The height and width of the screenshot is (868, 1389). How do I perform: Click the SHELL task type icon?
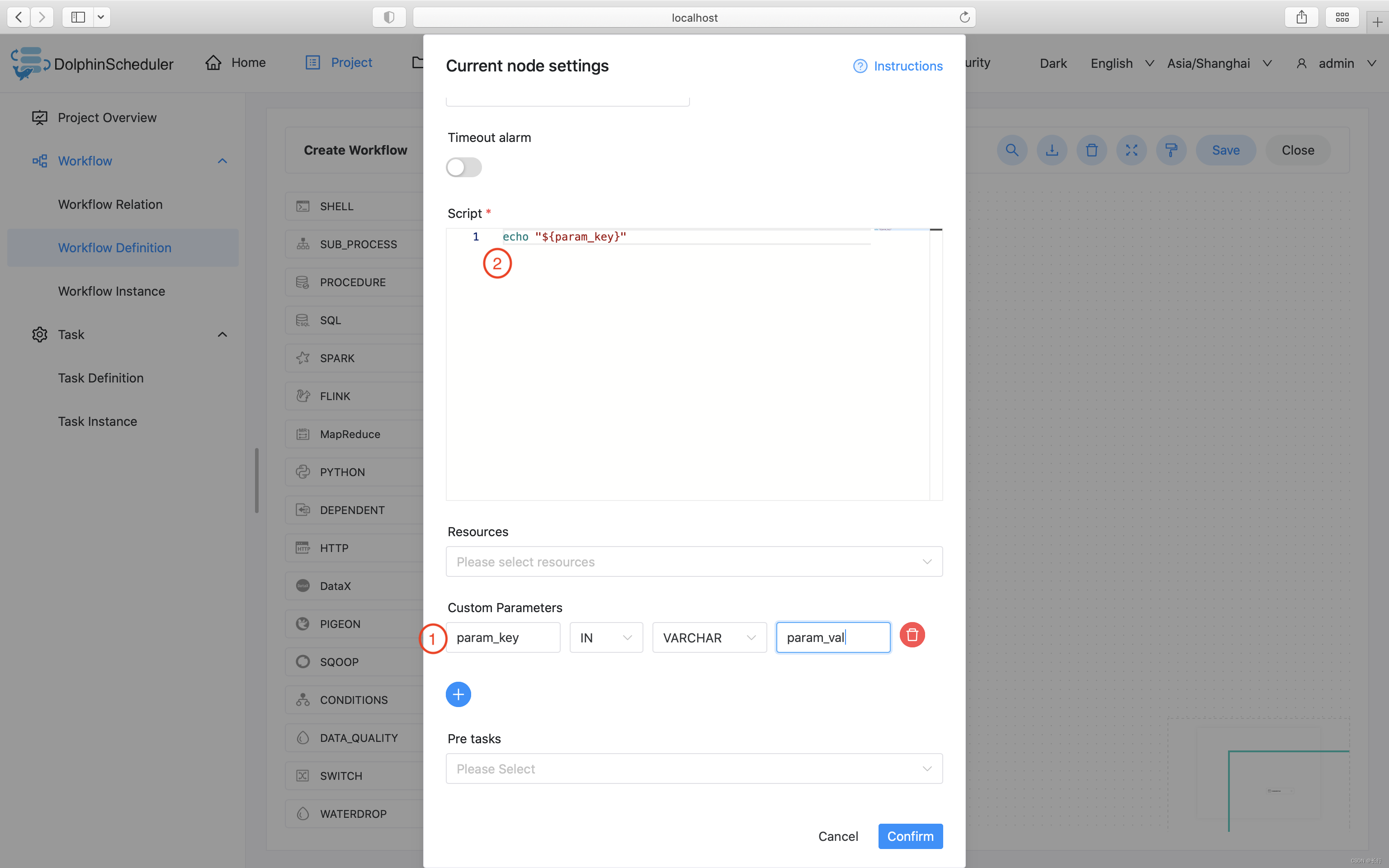(302, 206)
